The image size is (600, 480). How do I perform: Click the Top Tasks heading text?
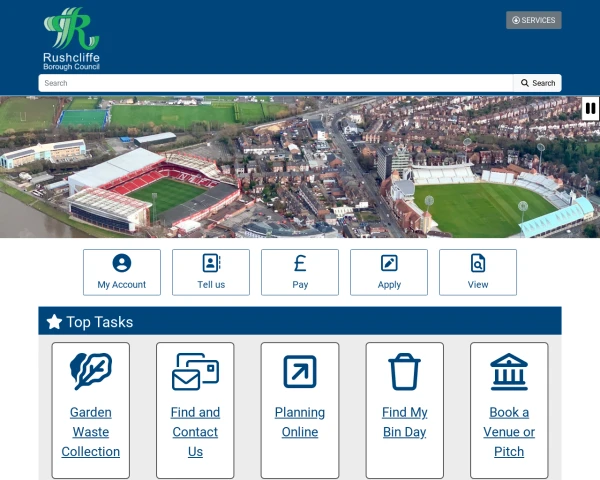(x=99, y=322)
